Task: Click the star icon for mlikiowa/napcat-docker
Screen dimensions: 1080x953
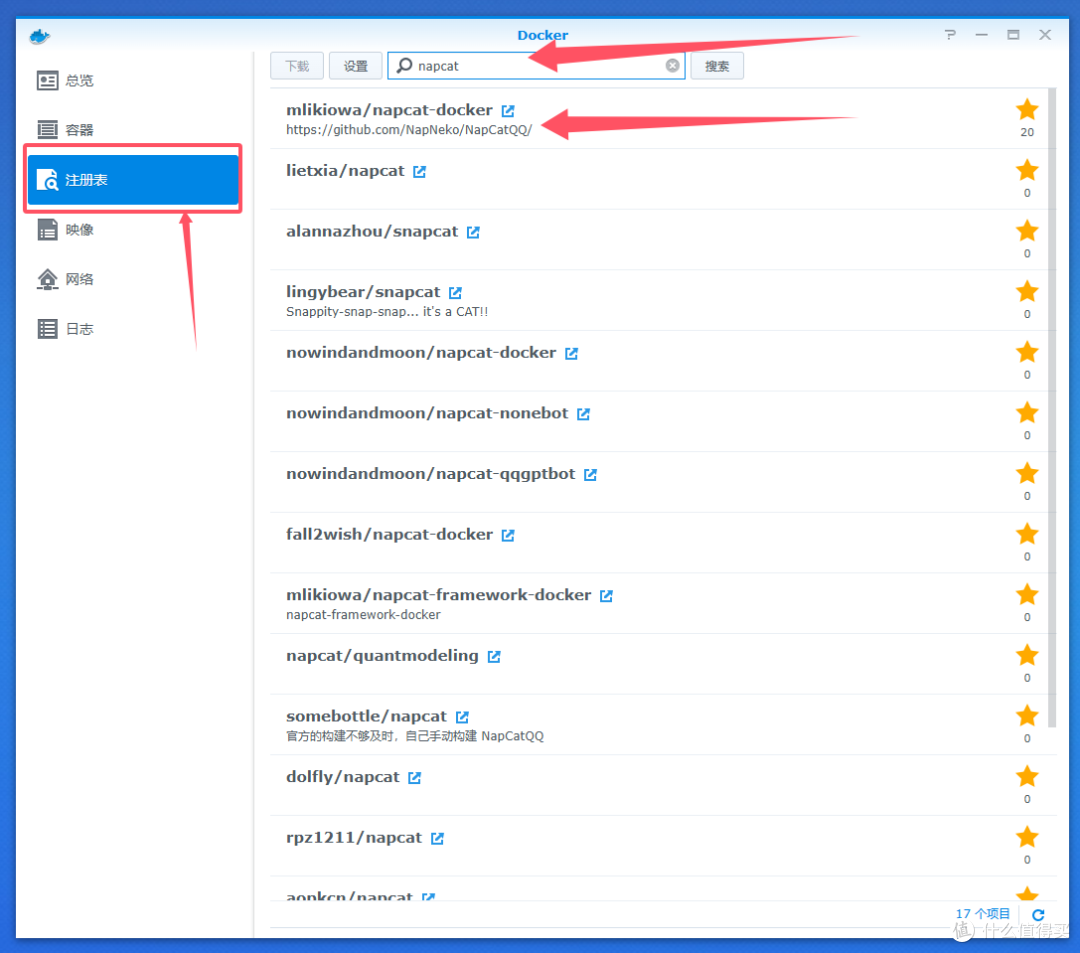Action: click(x=1027, y=109)
